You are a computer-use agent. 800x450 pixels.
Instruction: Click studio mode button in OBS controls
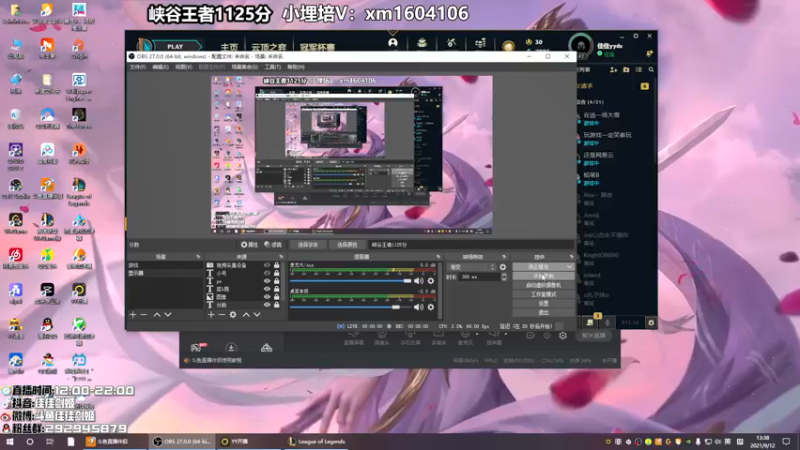point(543,294)
